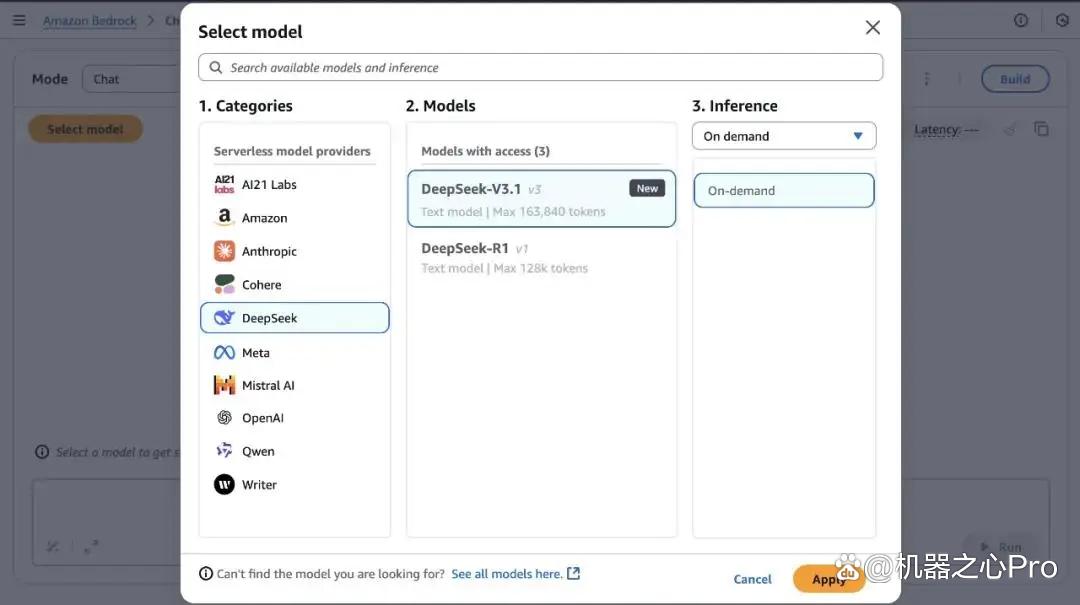Select the DeepSeek category
Viewport: 1080px width, 605px height.
pyautogui.click(x=295, y=318)
